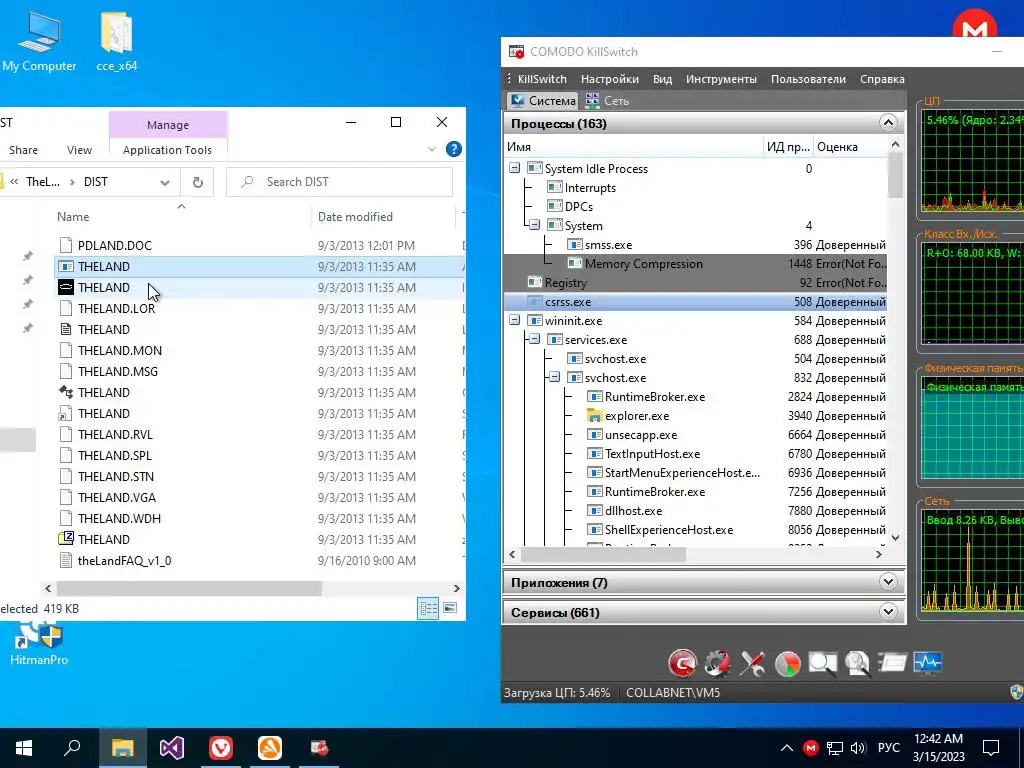Screen dimensions: 1024x768
Task: Switch Explorer to large icons view layout
Action: [x=450, y=609]
